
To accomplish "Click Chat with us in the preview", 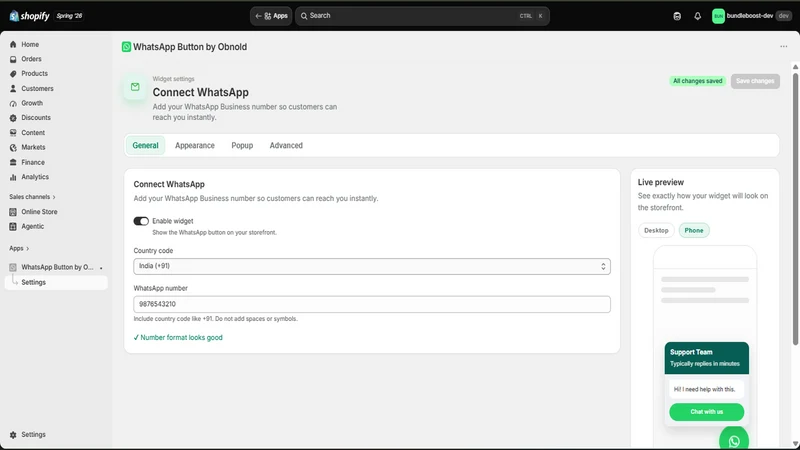I will pyautogui.click(x=707, y=412).
